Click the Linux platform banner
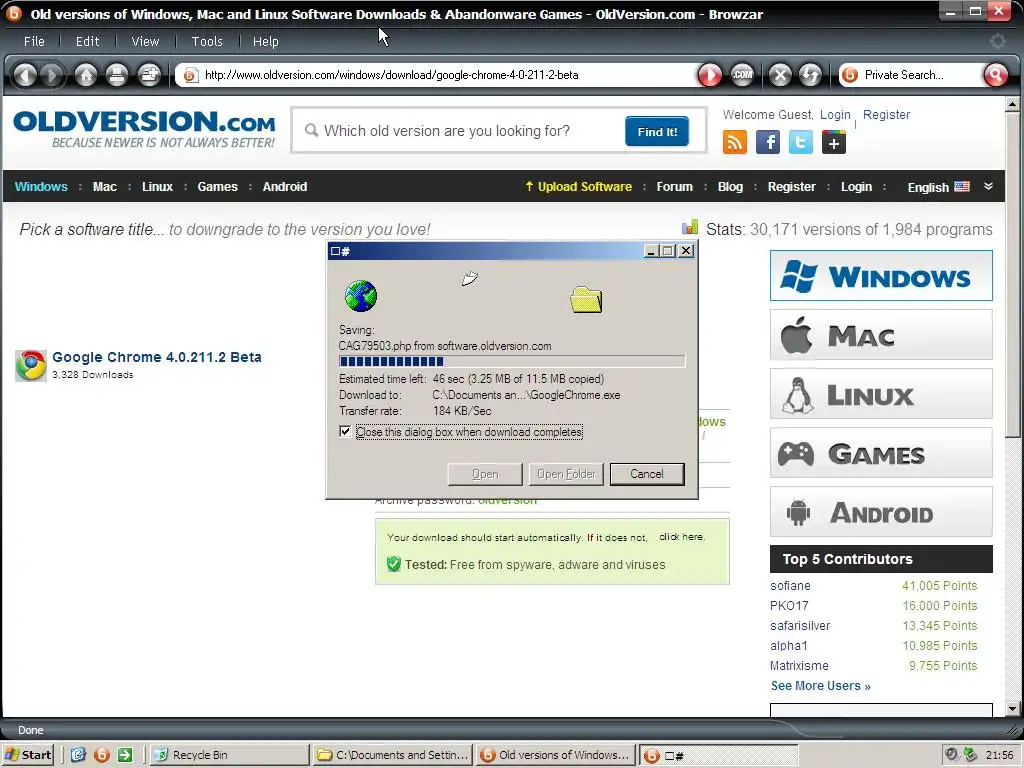This screenshot has width=1024, height=768. click(881, 394)
